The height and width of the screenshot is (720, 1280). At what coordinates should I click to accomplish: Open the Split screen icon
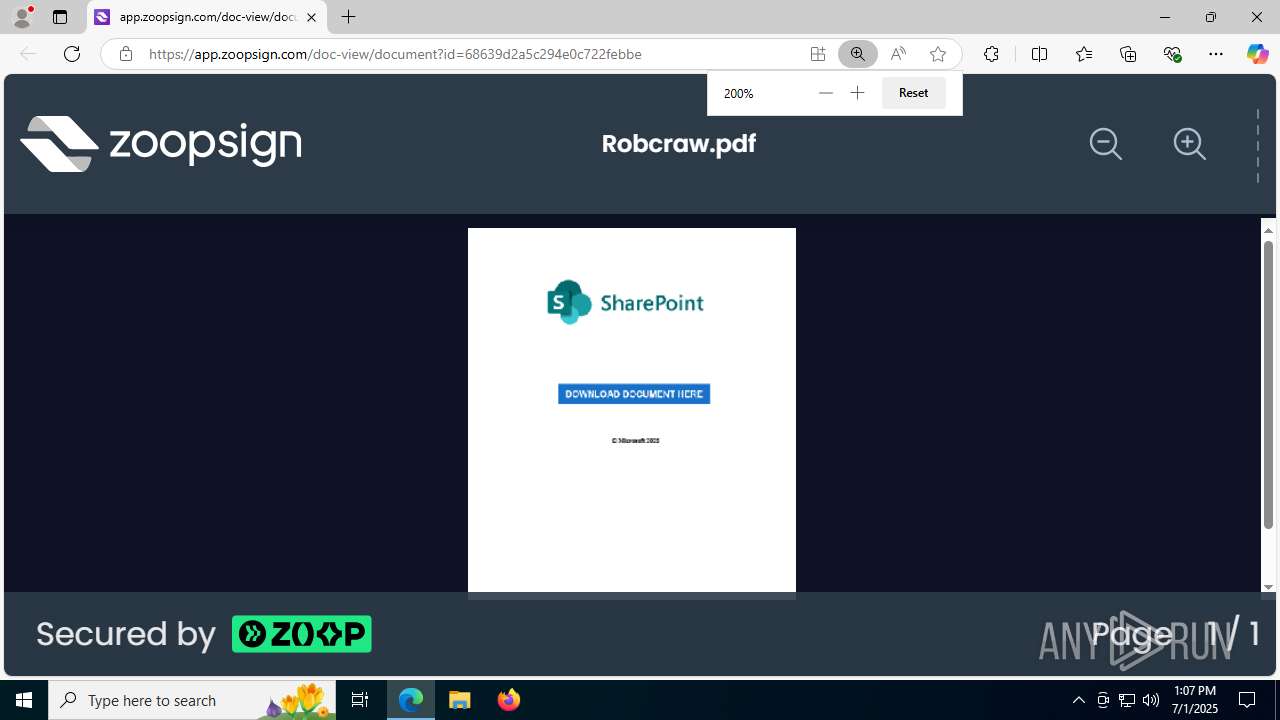tap(1039, 54)
